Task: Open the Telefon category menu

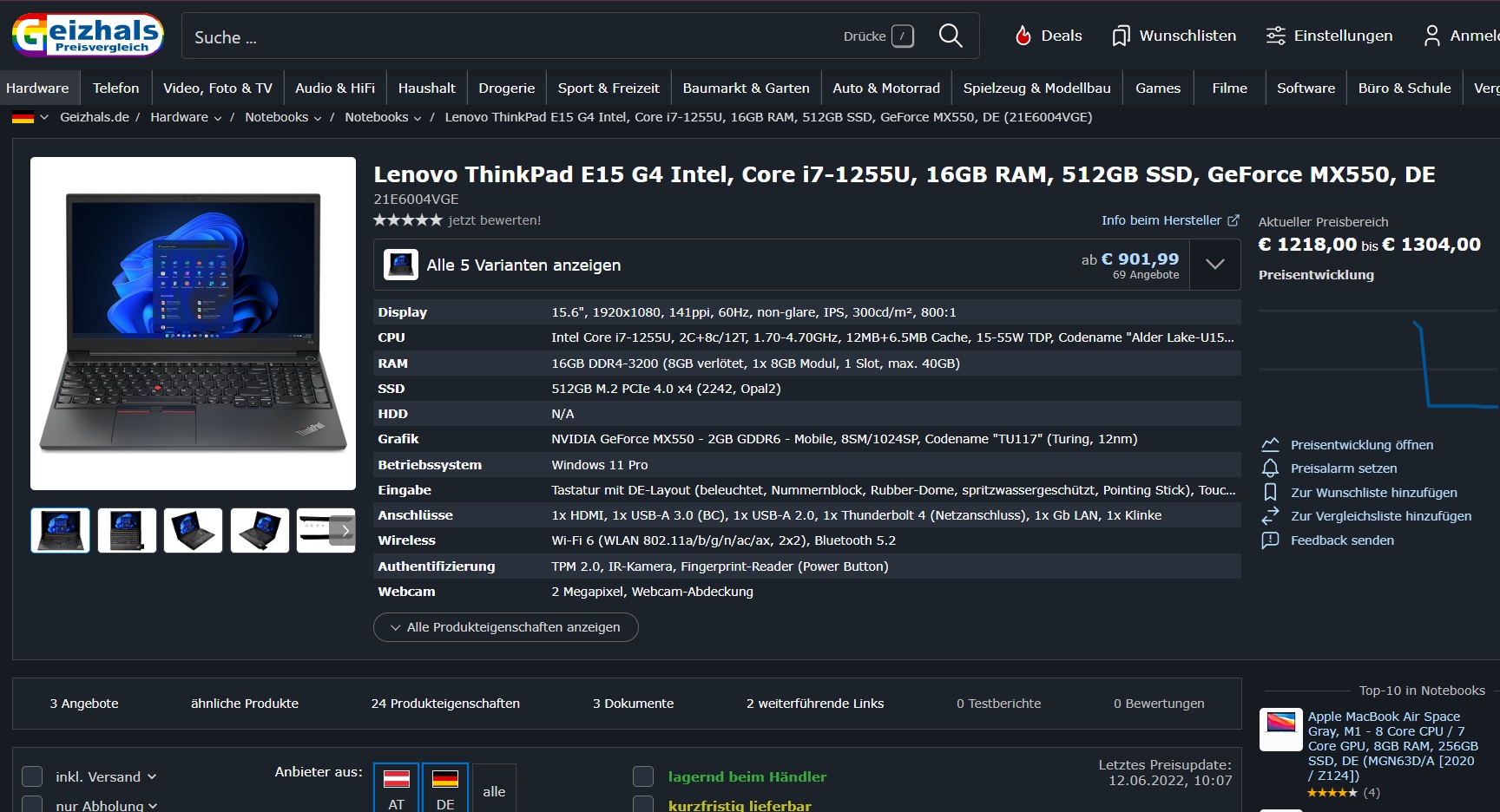Action: coord(115,88)
